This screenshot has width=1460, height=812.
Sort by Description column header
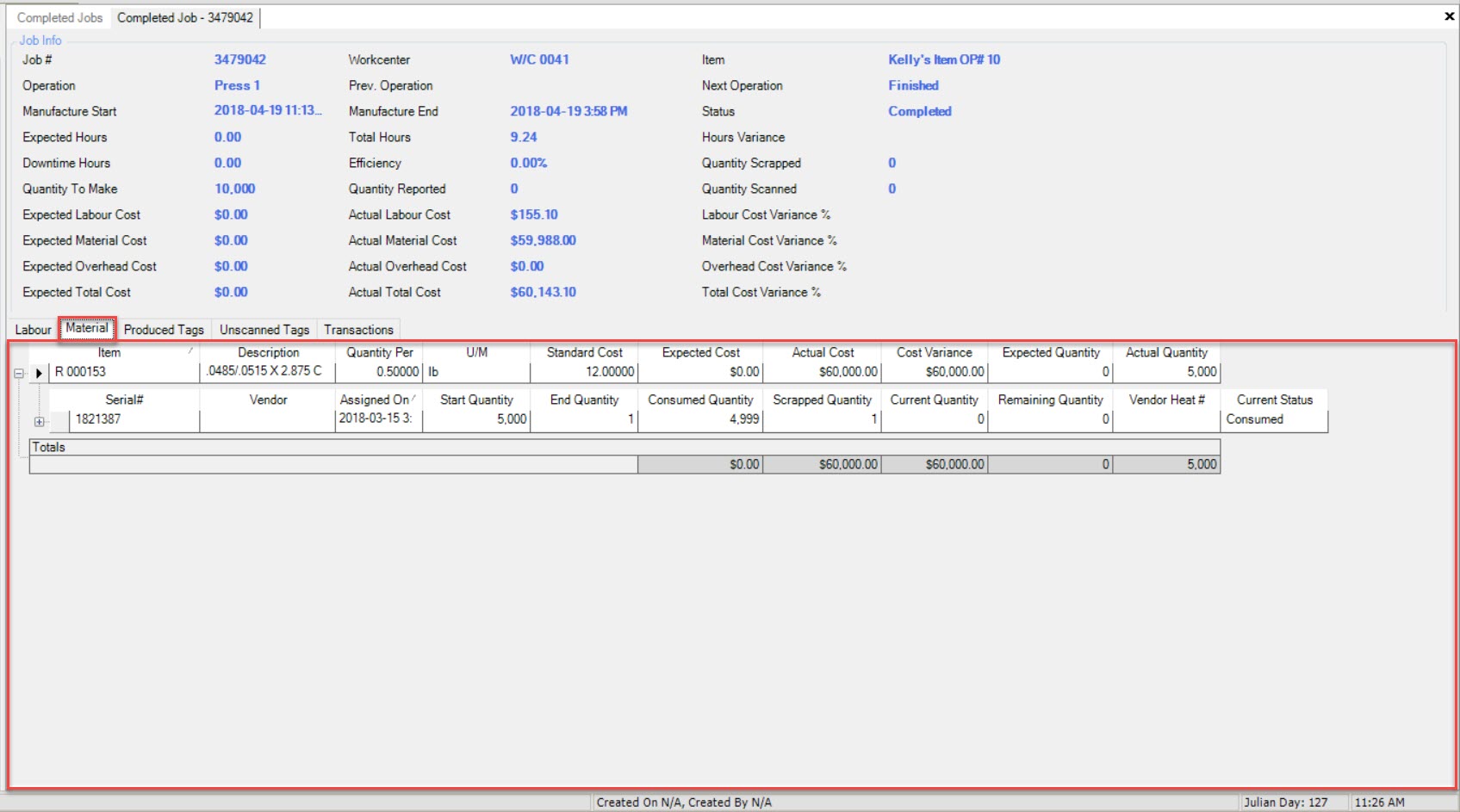pos(268,353)
